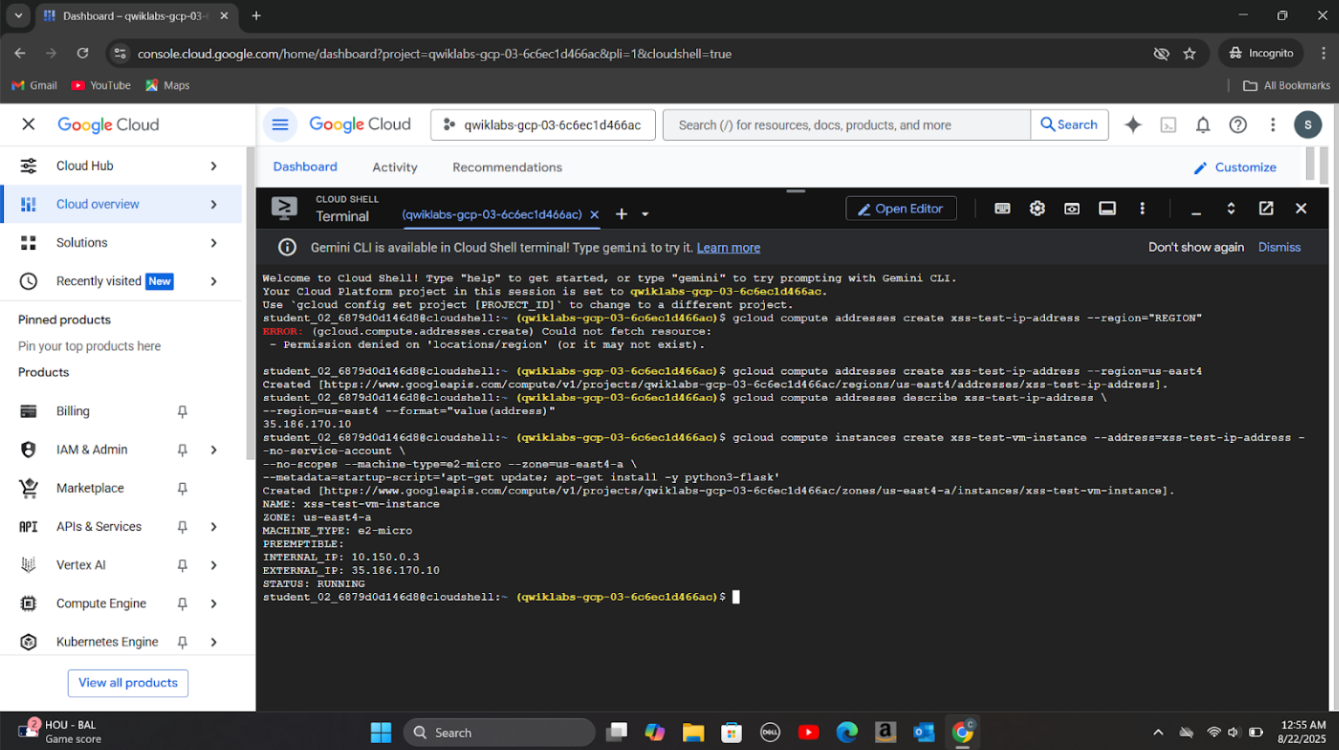Expand the IAM & Admin submenu chevron

tap(213, 450)
